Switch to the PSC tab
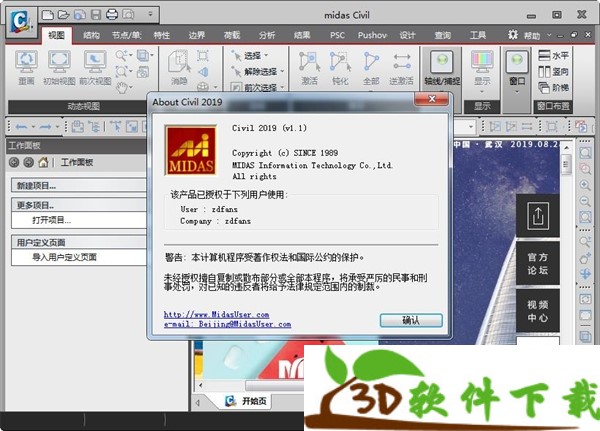Image resolution: width=600 pixels, height=431 pixels. (337, 35)
